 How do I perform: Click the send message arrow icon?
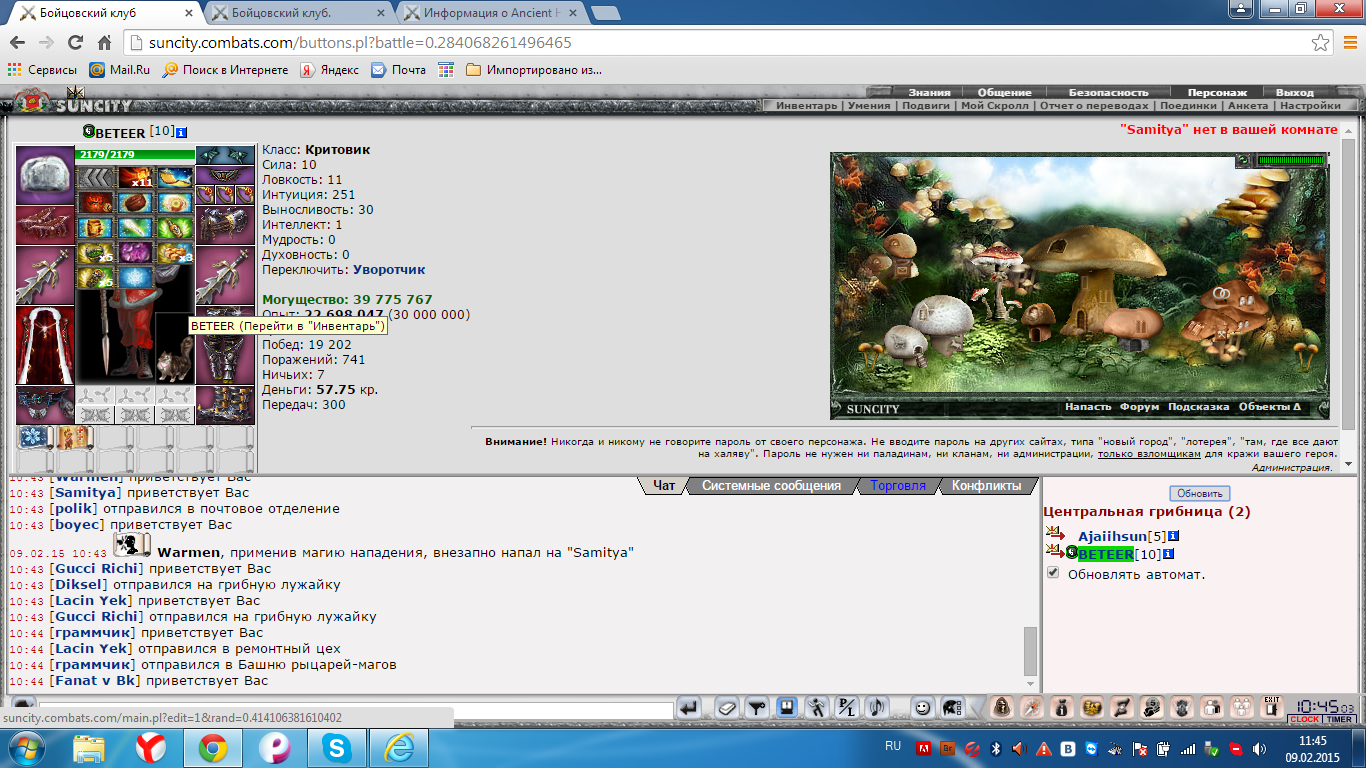pyautogui.click(x=688, y=708)
